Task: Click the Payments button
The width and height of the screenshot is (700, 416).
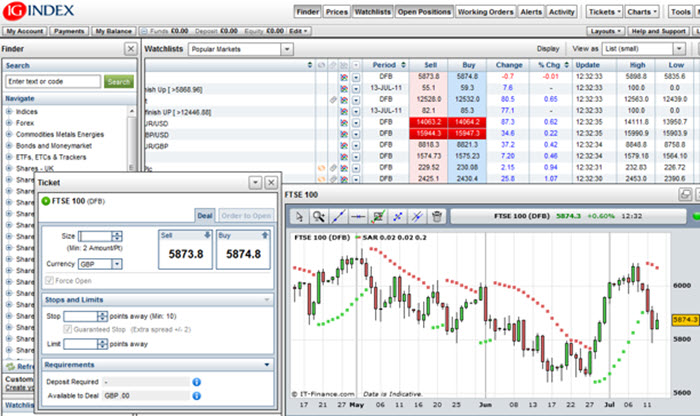Action: tap(69, 31)
